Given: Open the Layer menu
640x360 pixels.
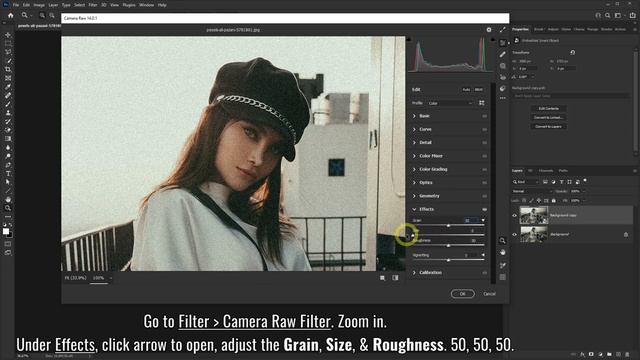Looking at the screenshot, I should pyautogui.click(x=53, y=5).
